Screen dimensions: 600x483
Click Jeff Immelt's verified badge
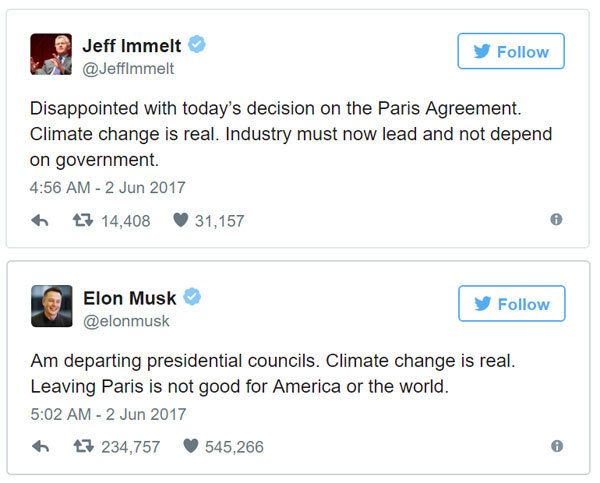[197, 46]
